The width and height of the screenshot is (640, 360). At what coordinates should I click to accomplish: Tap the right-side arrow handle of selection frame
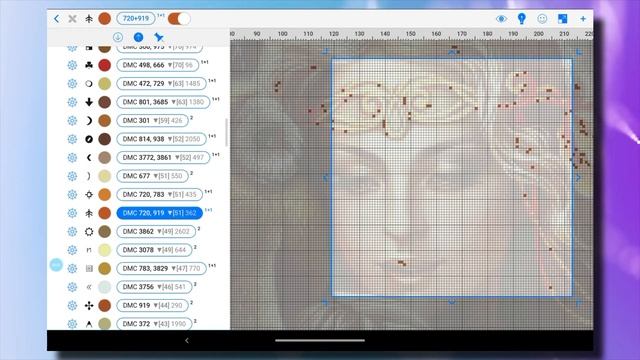coord(578,178)
